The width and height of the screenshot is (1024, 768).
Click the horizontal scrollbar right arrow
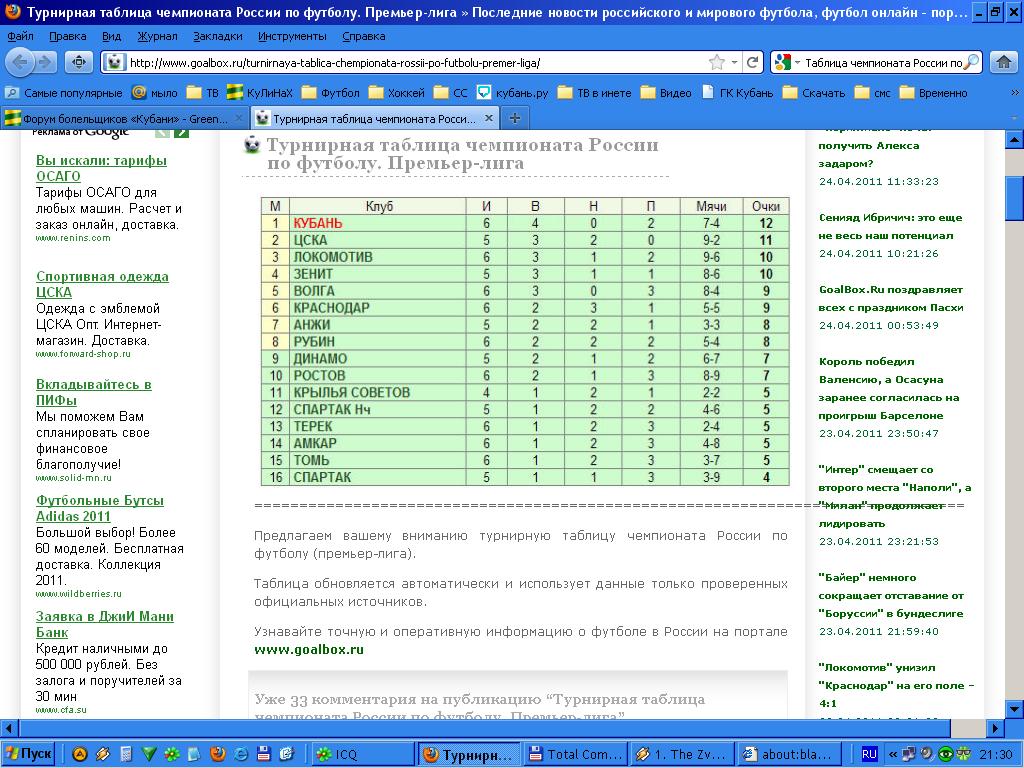point(996,728)
